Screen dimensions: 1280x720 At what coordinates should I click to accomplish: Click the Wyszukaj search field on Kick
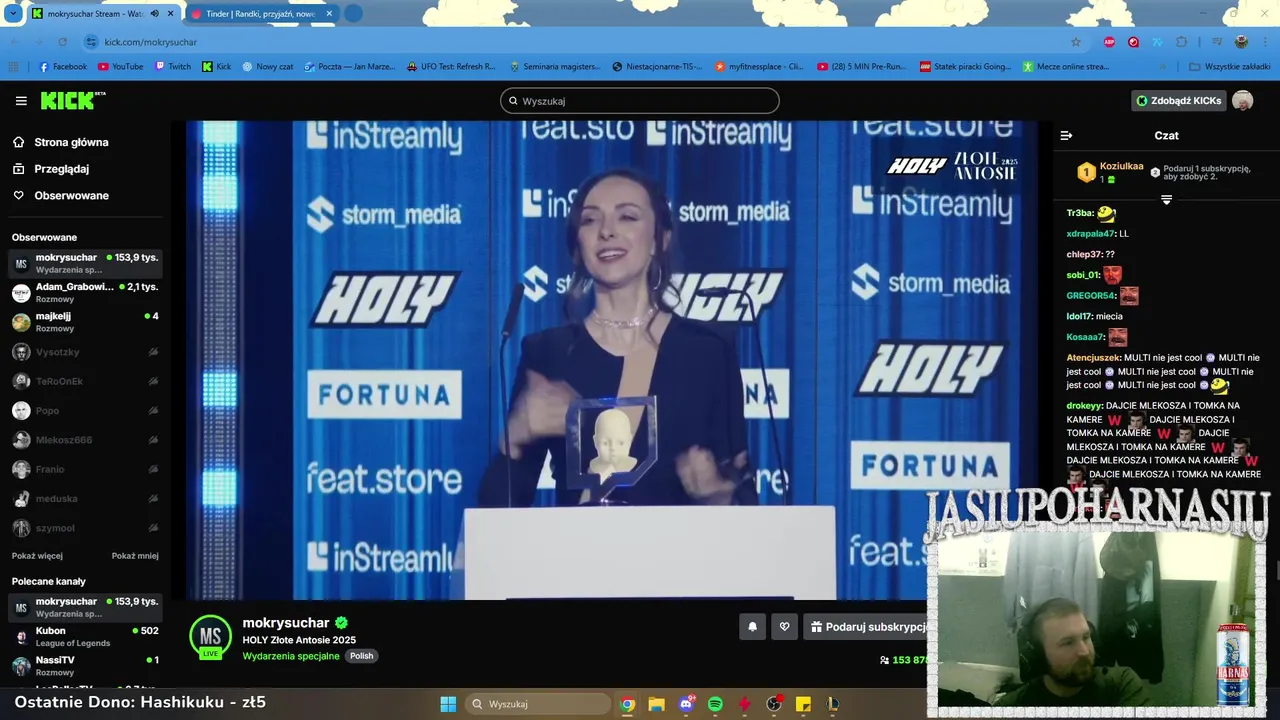click(x=640, y=101)
